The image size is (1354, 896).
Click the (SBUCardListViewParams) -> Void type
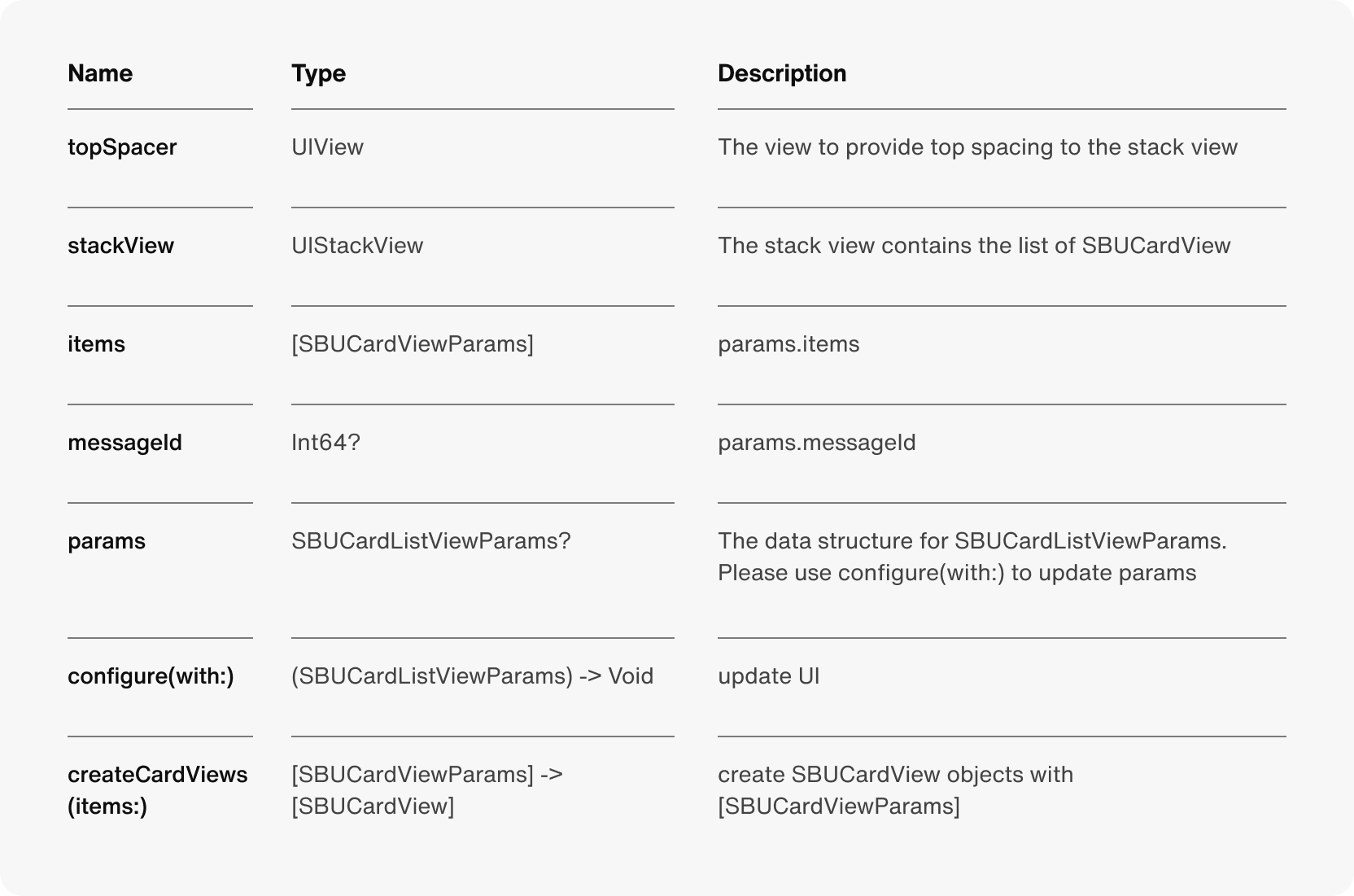[473, 676]
